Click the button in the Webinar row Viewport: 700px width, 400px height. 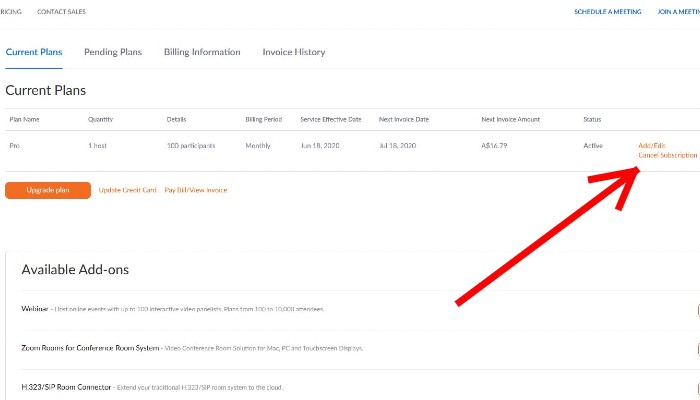pyautogui.click(x=696, y=309)
